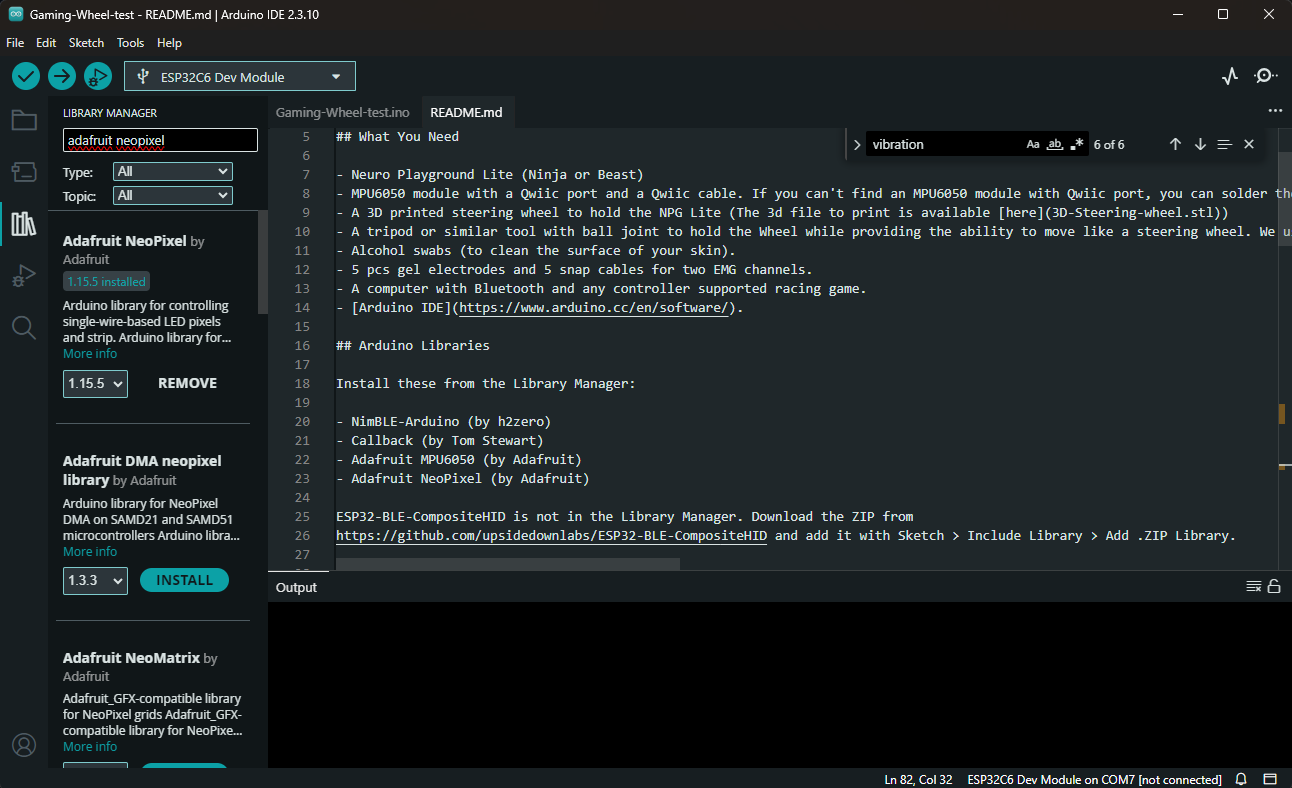Open the File menu
The width and height of the screenshot is (1292, 788).
tap(15, 43)
